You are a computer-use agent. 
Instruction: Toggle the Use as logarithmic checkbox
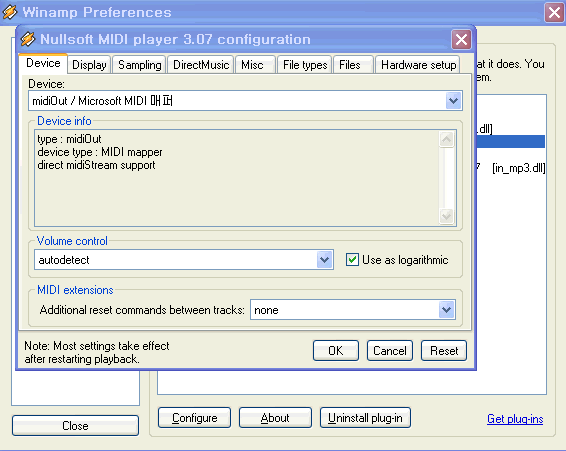352,260
